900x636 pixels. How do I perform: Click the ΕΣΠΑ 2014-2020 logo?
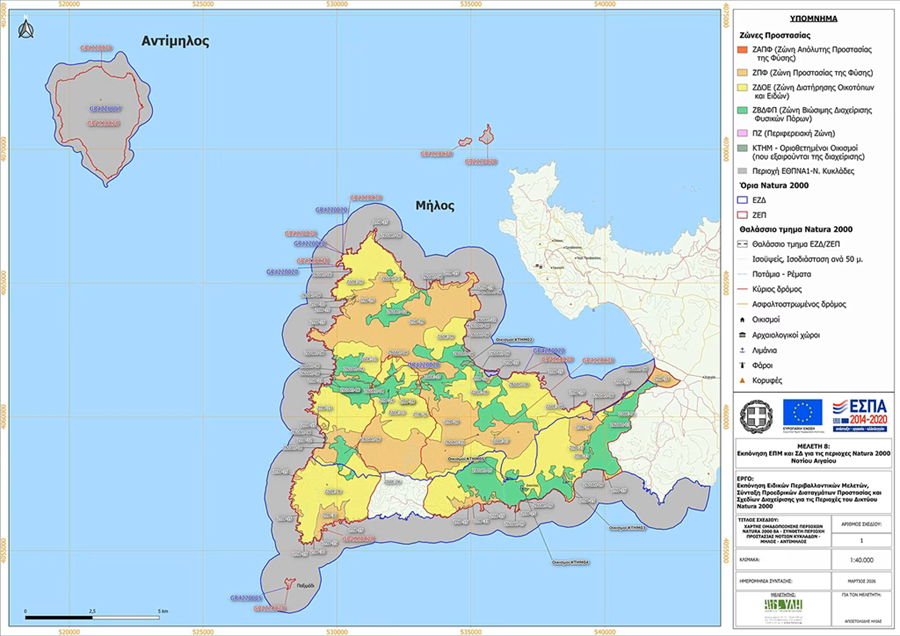coord(857,412)
